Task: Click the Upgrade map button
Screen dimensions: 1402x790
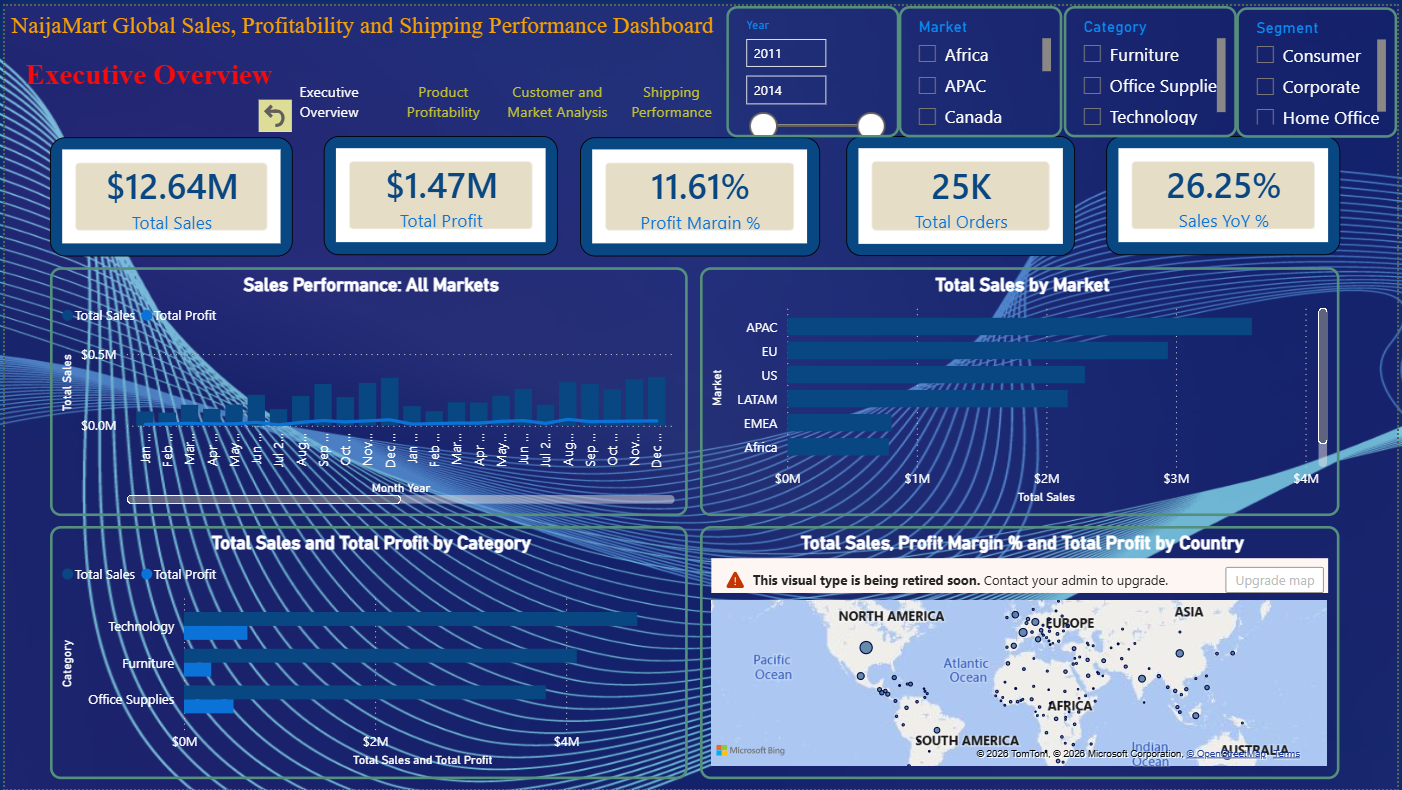Action: [1274, 580]
